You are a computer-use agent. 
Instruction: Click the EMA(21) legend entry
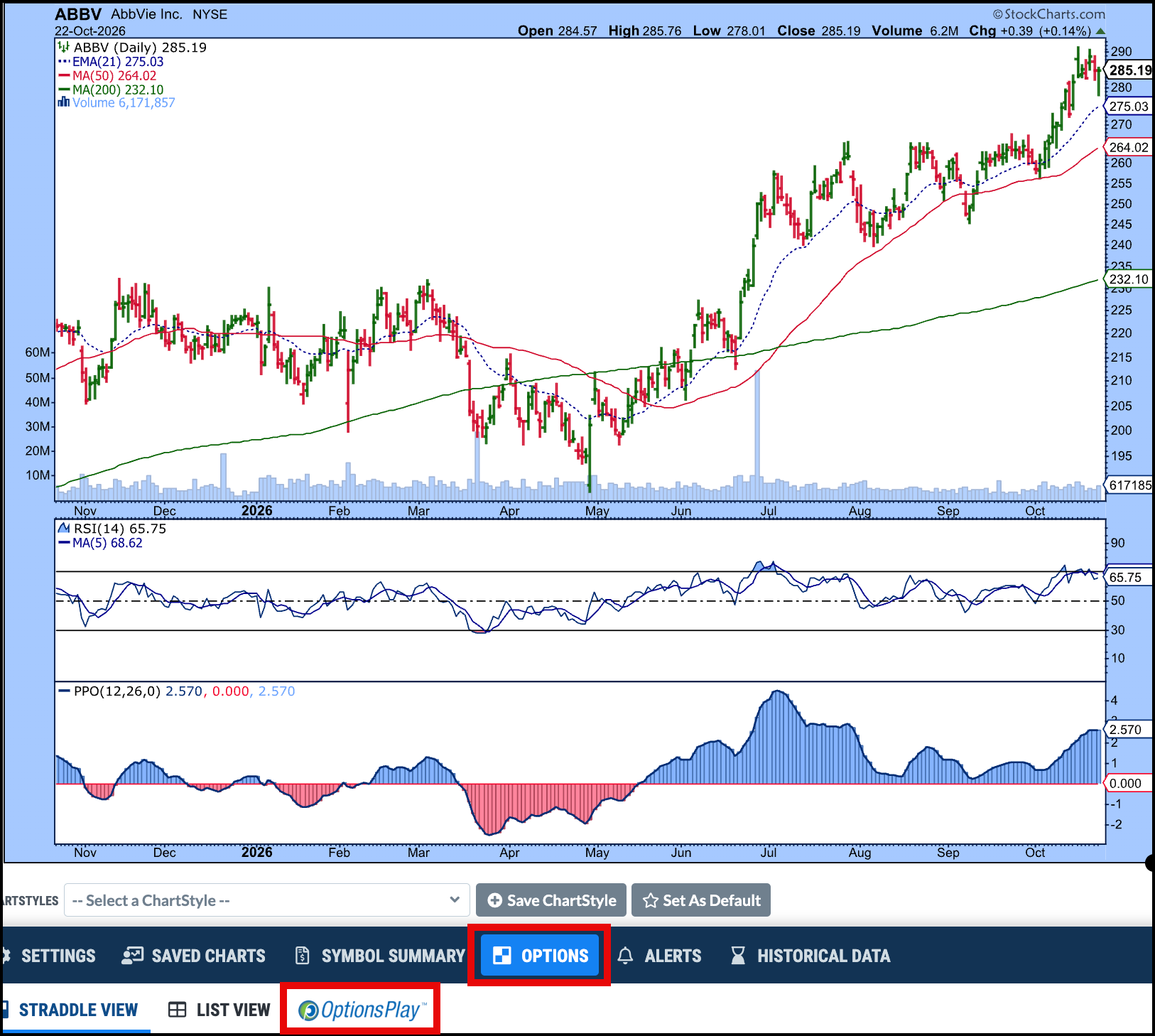[111, 62]
